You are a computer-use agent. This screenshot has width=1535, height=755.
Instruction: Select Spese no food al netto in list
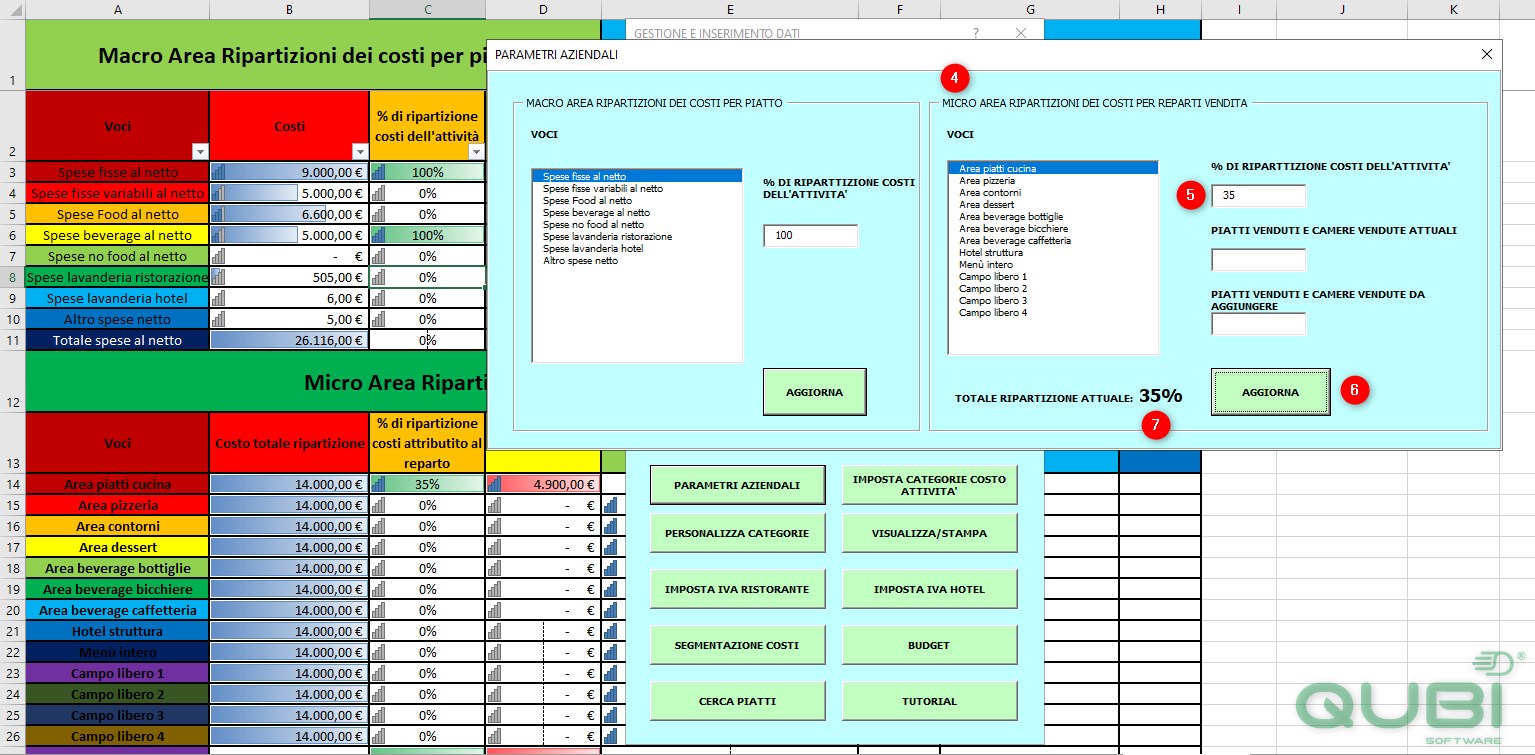pos(637,224)
